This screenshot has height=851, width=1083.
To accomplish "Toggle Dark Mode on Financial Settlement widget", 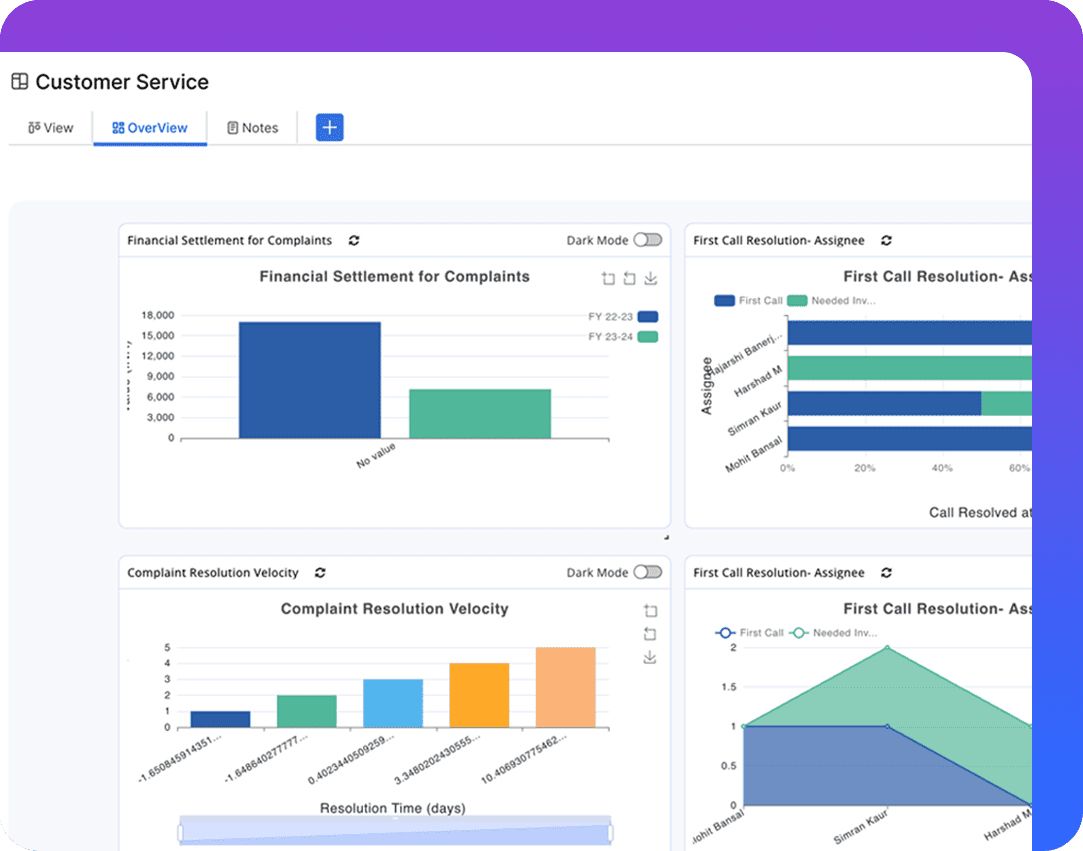I will click(648, 240).
